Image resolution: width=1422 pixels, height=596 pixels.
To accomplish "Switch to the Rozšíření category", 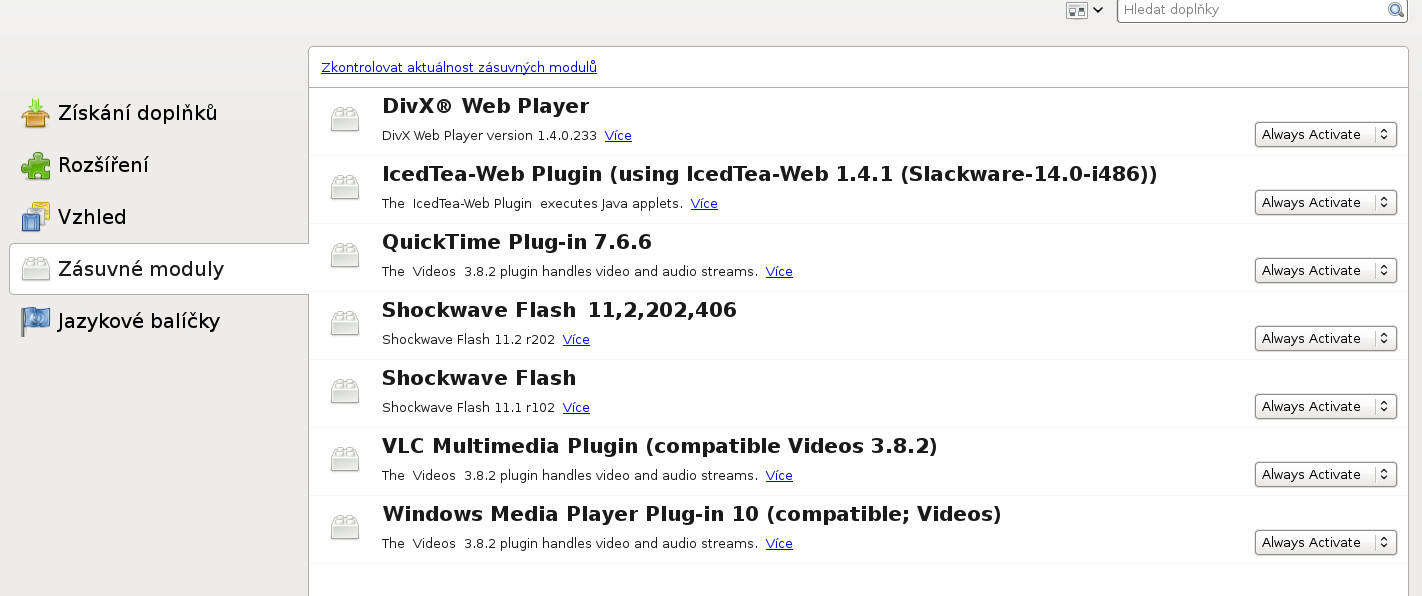I will coord(159,165).
